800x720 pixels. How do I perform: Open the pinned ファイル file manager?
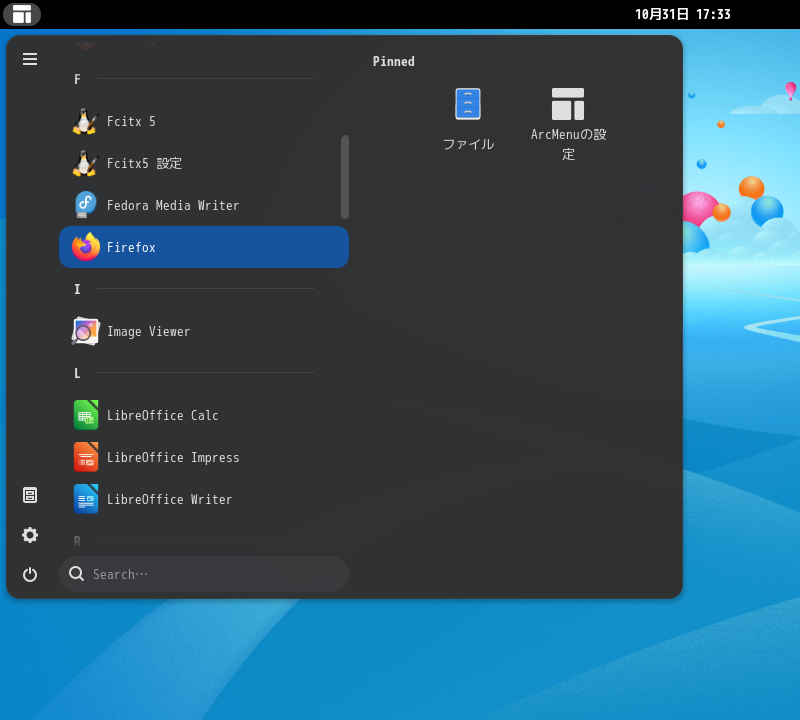pyautogui.click(x=468, y=119)
